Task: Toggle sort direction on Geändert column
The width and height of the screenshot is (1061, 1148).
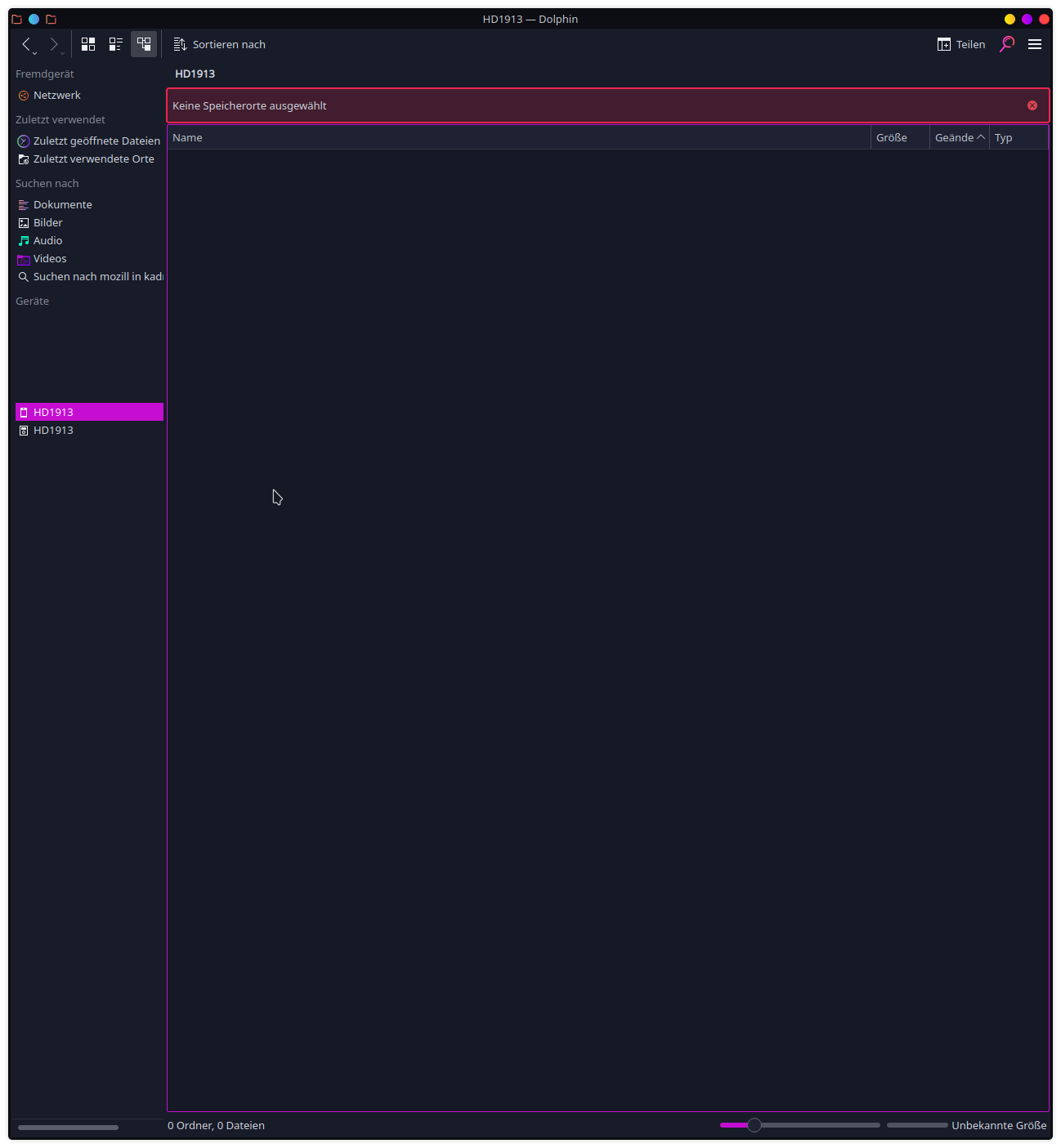Action: tap(958, 137)
